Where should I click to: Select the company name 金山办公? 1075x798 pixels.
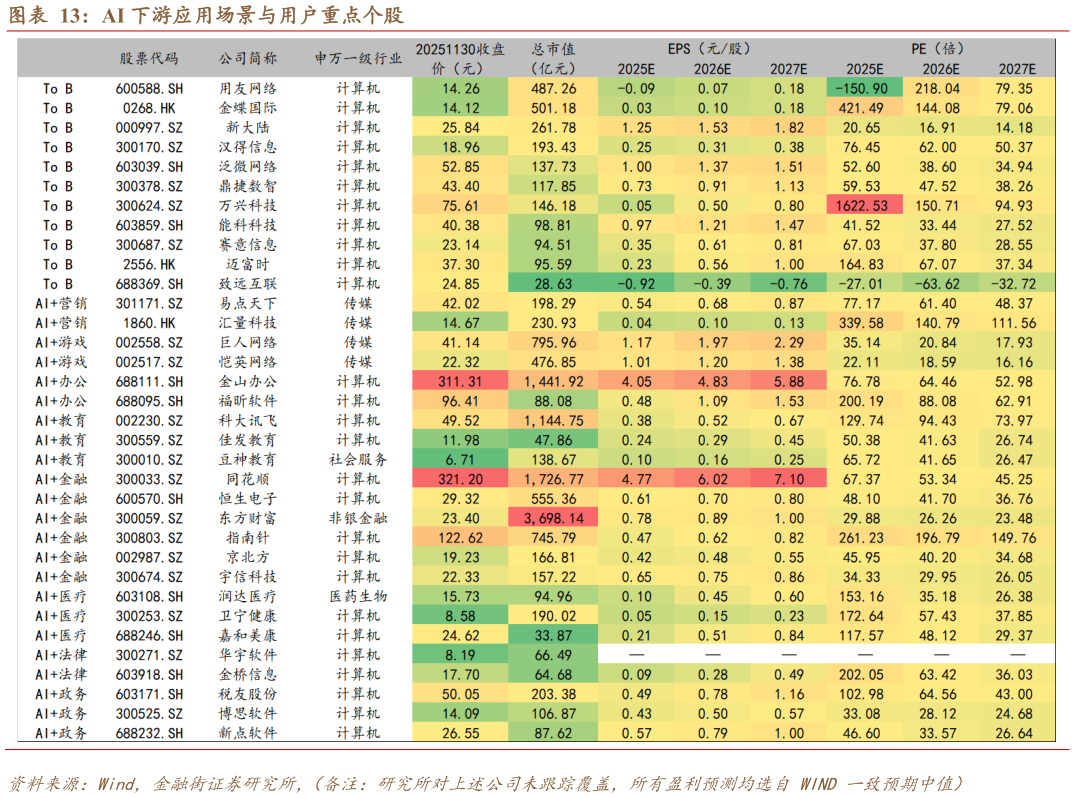[248, 381]
